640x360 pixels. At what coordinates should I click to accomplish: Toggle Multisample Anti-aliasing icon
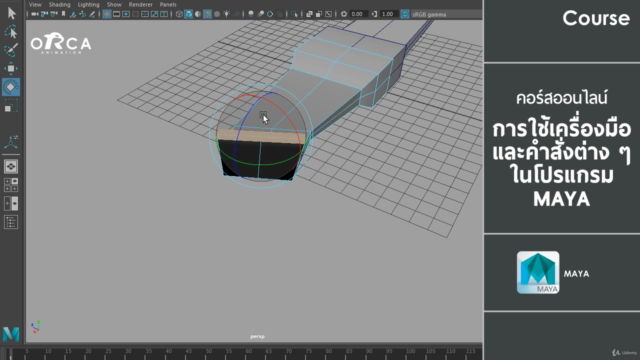click(270, 14)
